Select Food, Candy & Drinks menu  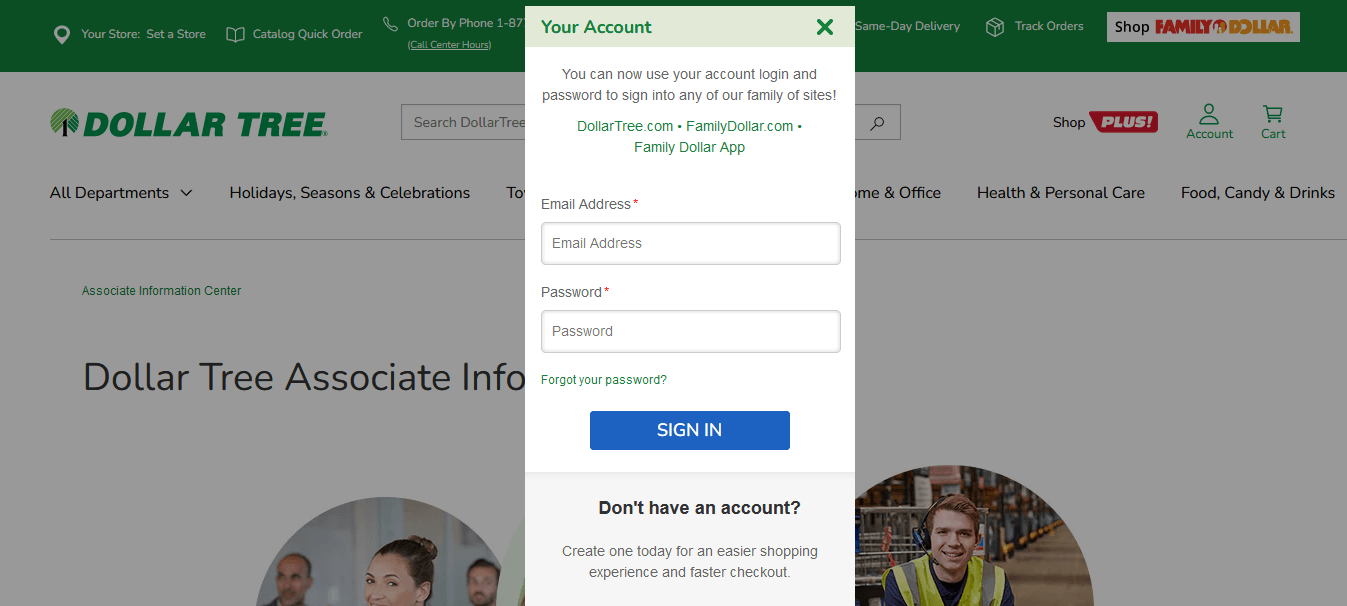pos(1257,193)
